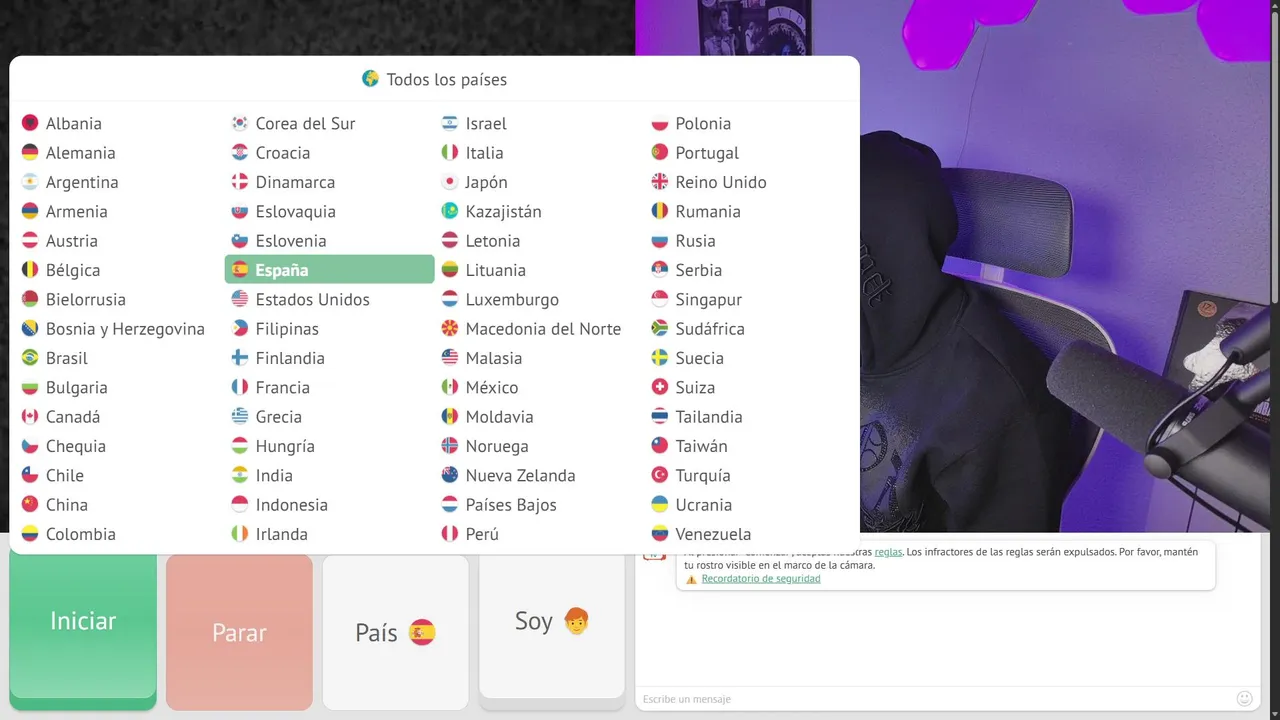Select Estados Unidos from the country list
1280x720 pixels.
click(330, 299)
